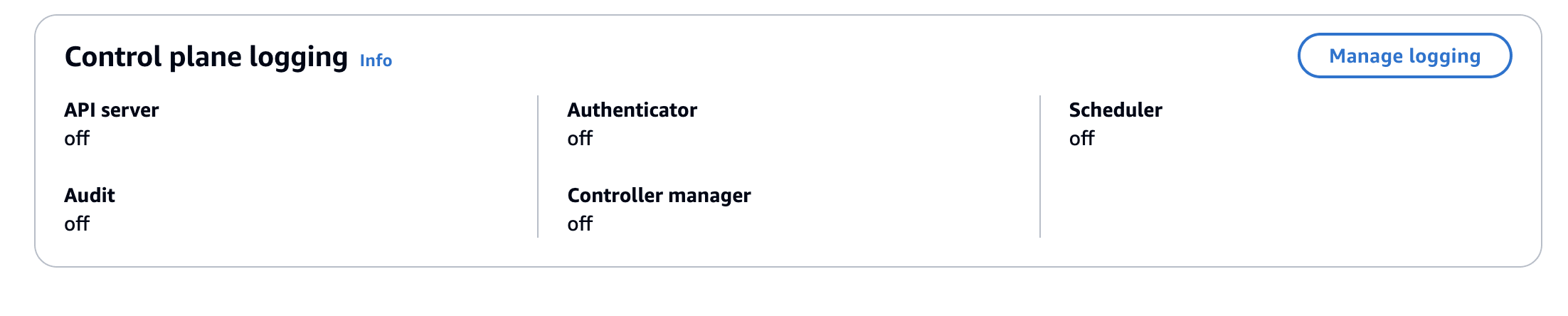The image size is (1568, 316).
Task: Click the Audit label
Action: (x=90, y=195)
